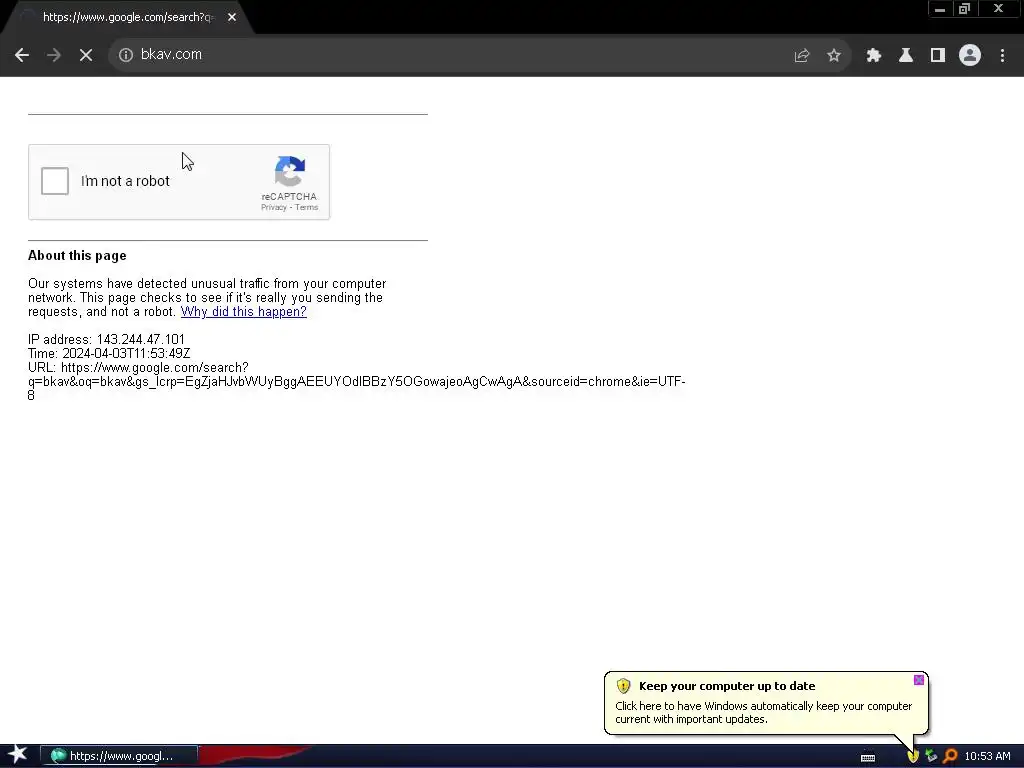Open Chrome three-dot menu
The width and height of the screenshot is (1024, 768).
tap(1002, 56)
